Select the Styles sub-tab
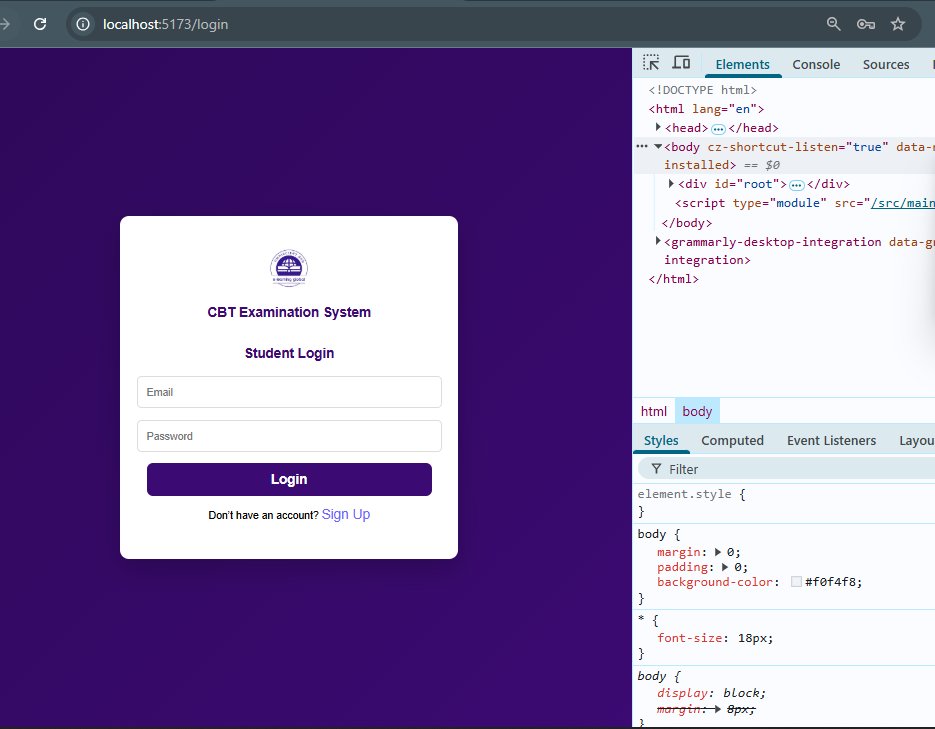The height and width of the screenshot is (729, 935). click(661, 440)
